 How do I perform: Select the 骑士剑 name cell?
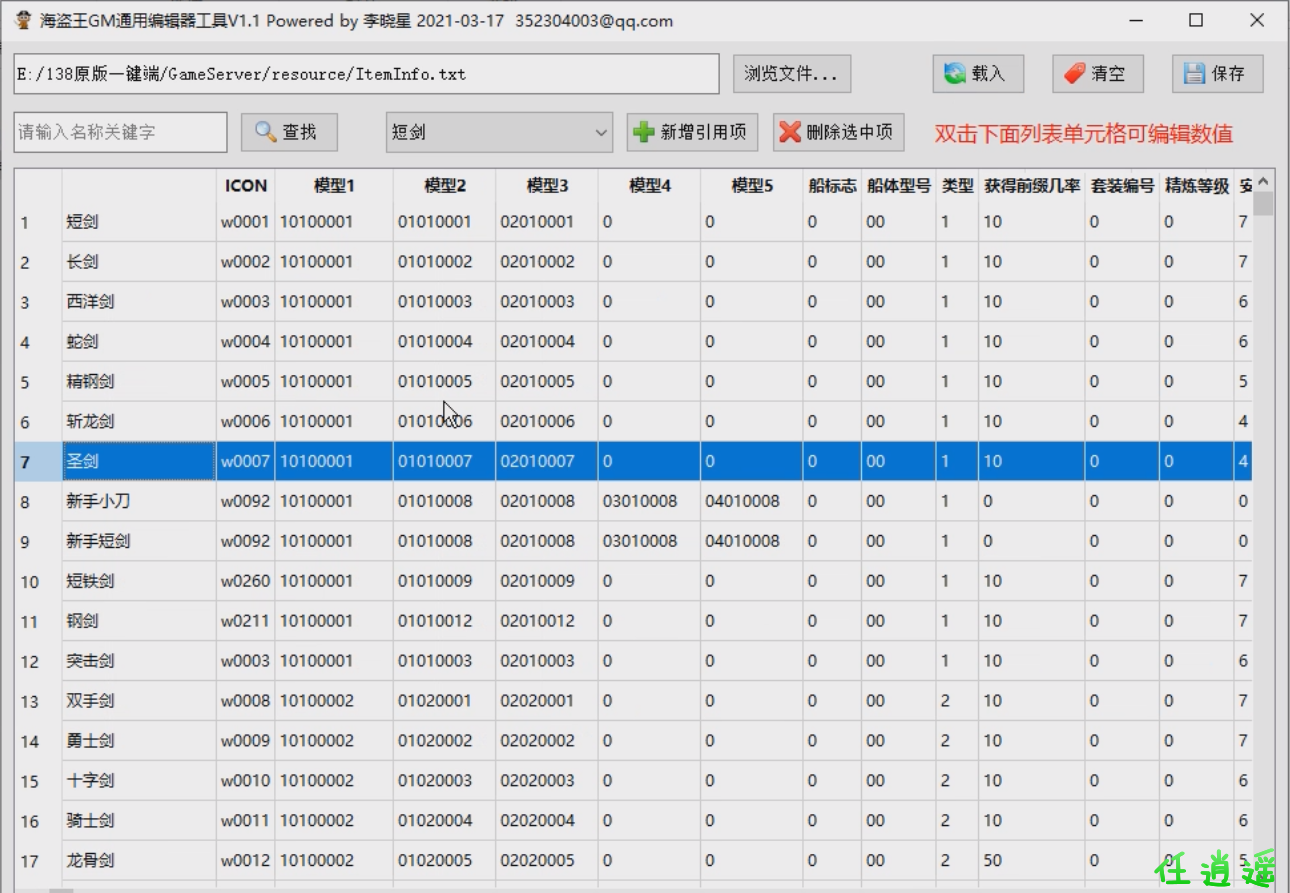139,821
